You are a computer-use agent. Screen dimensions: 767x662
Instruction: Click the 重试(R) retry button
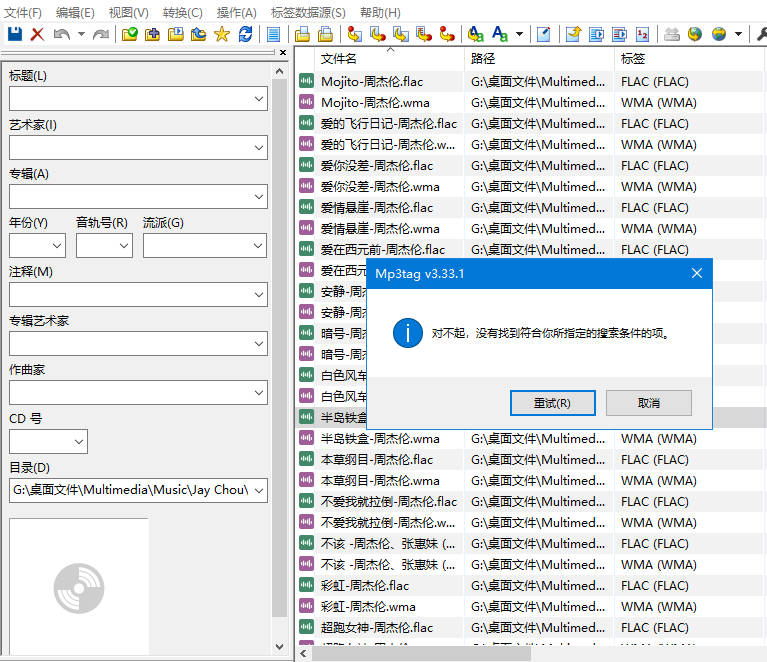pyautogui.click(x=552, y=403)
